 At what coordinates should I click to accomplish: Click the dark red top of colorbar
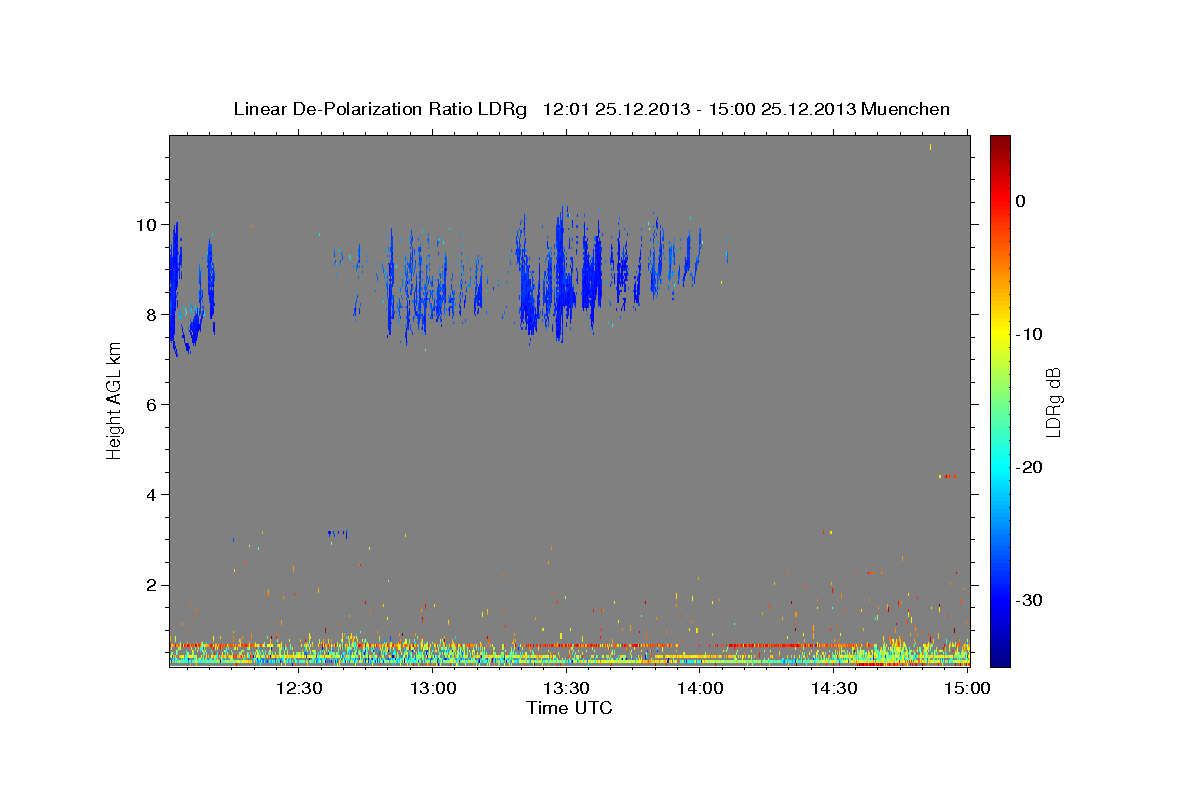click(x=1000, y=145)
